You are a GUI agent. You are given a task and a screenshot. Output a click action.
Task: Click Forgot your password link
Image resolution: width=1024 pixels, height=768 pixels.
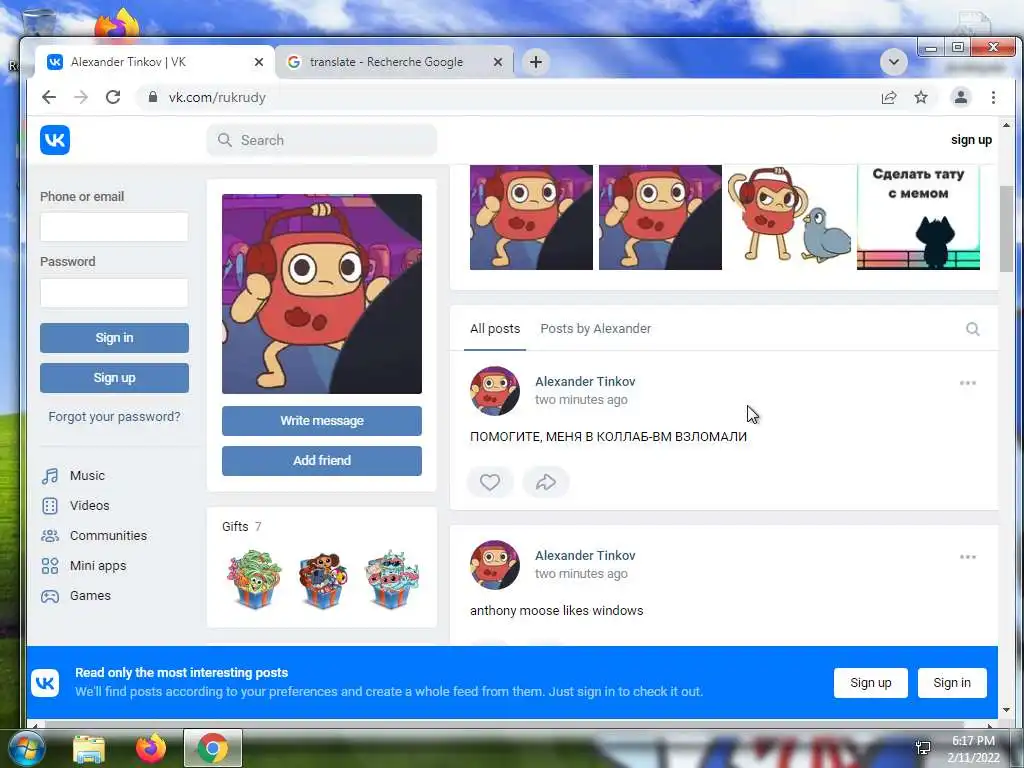pyautogui.click(x=114, y=417)
